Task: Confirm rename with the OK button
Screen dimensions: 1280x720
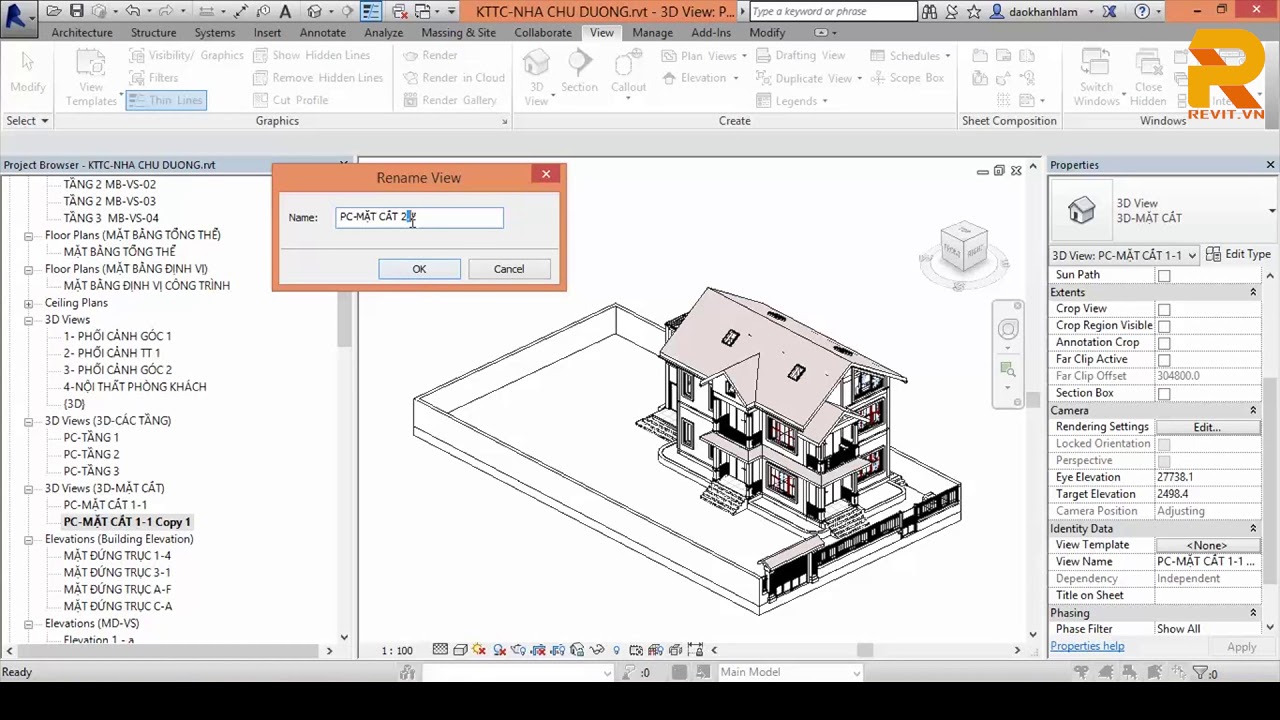Action: 419,269
